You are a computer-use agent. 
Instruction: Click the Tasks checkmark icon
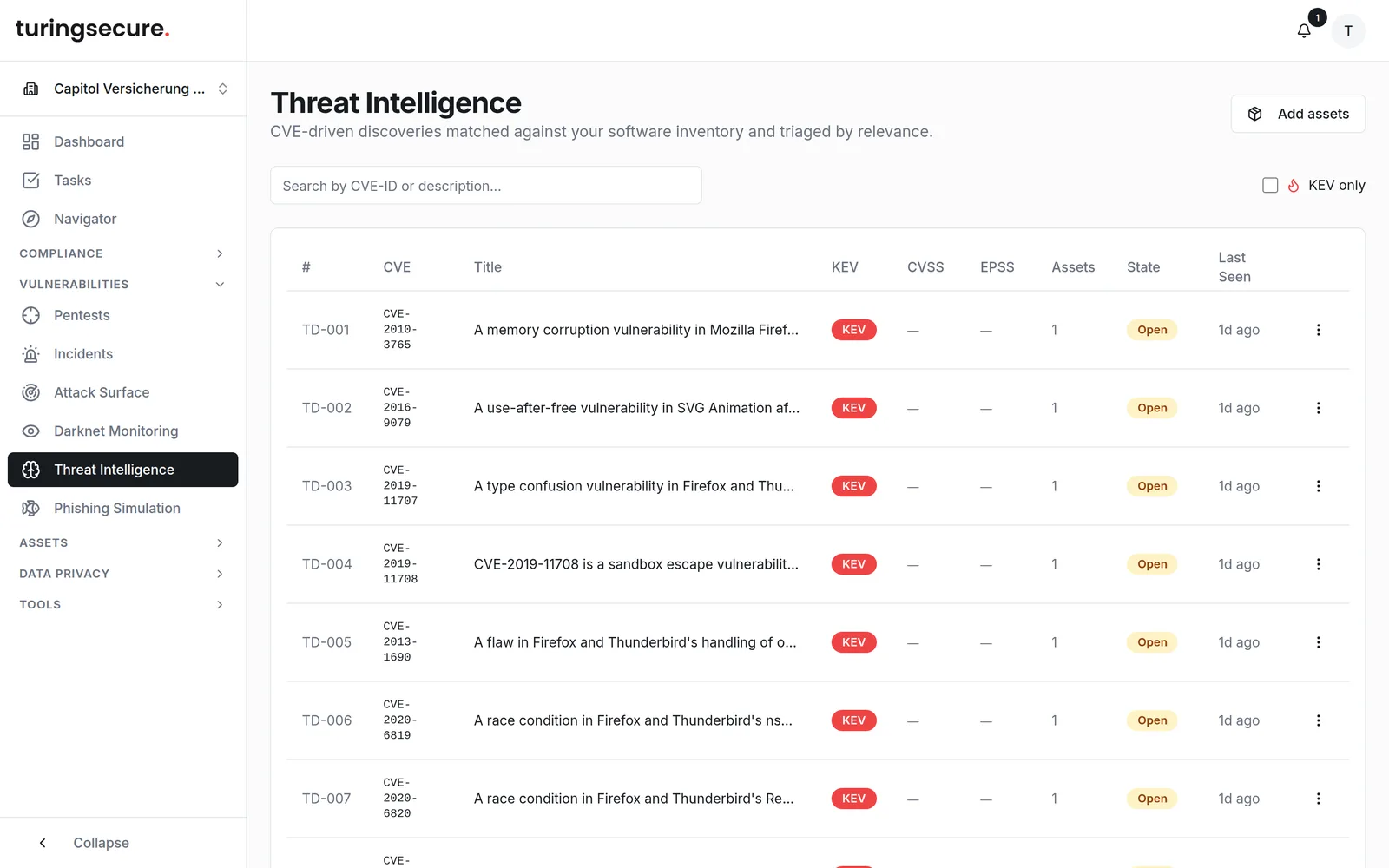[x=31, y=181]
